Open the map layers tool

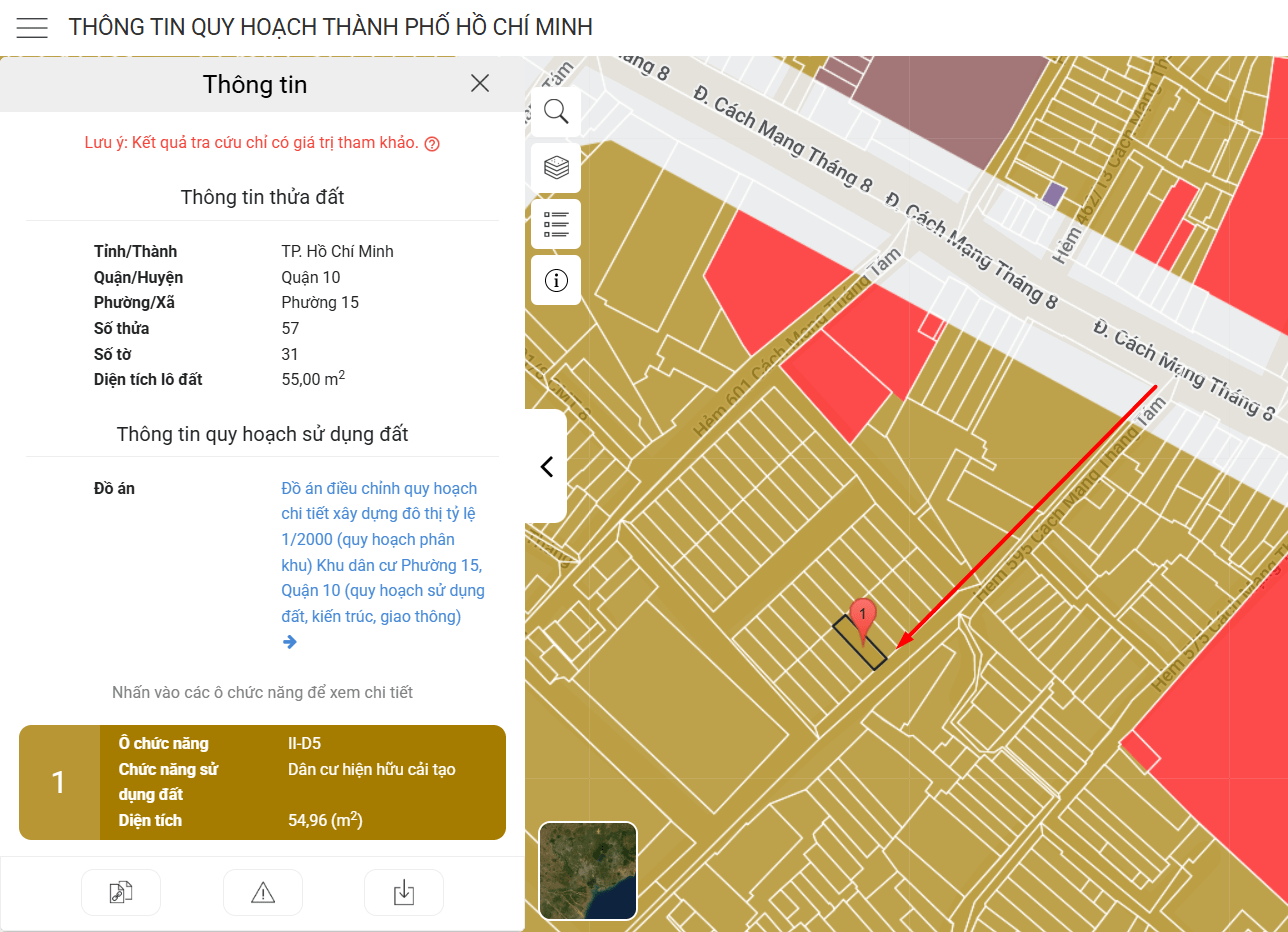556,167
